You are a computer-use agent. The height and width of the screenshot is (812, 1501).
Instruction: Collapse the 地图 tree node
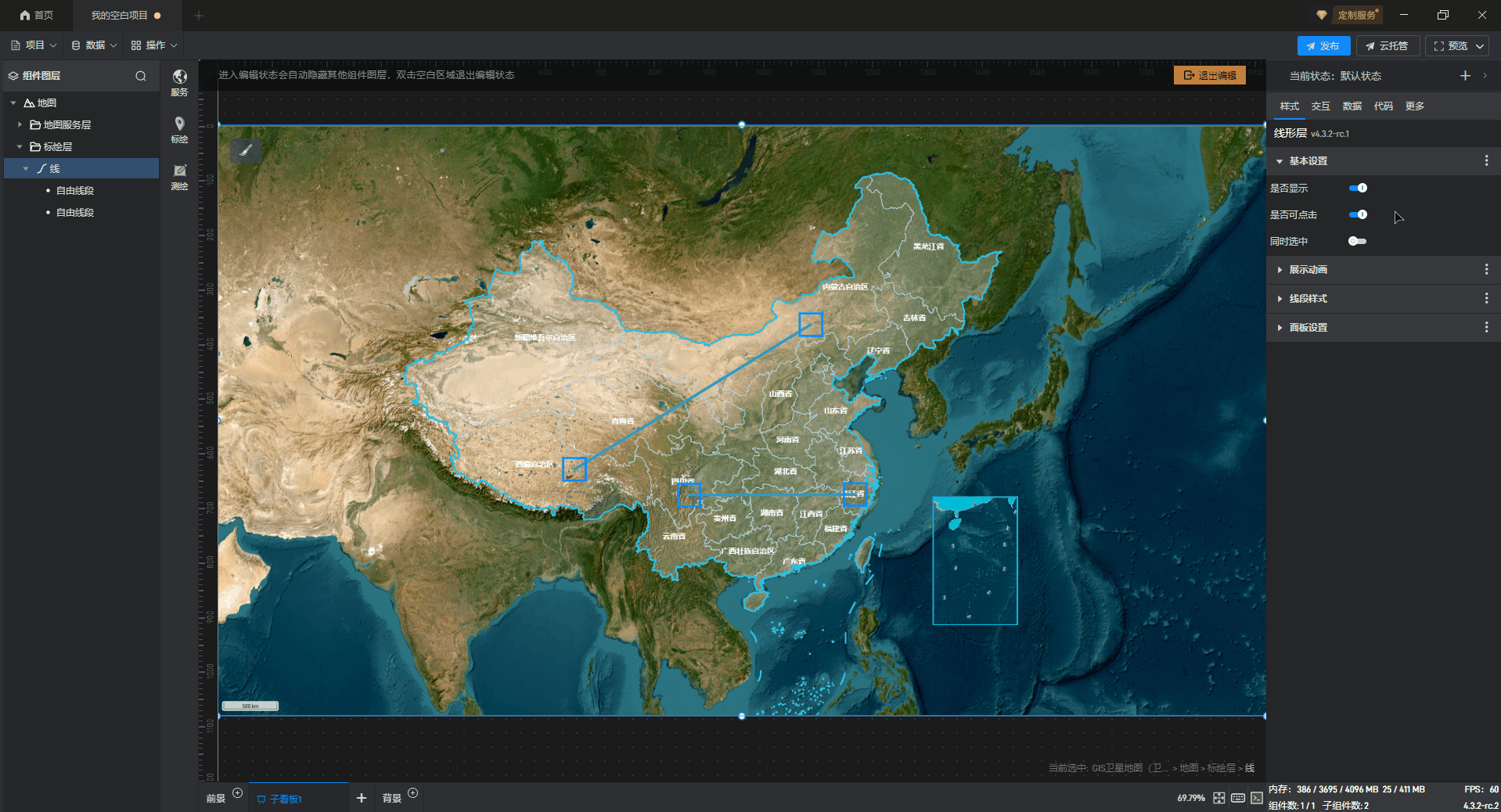pos(13,102)
